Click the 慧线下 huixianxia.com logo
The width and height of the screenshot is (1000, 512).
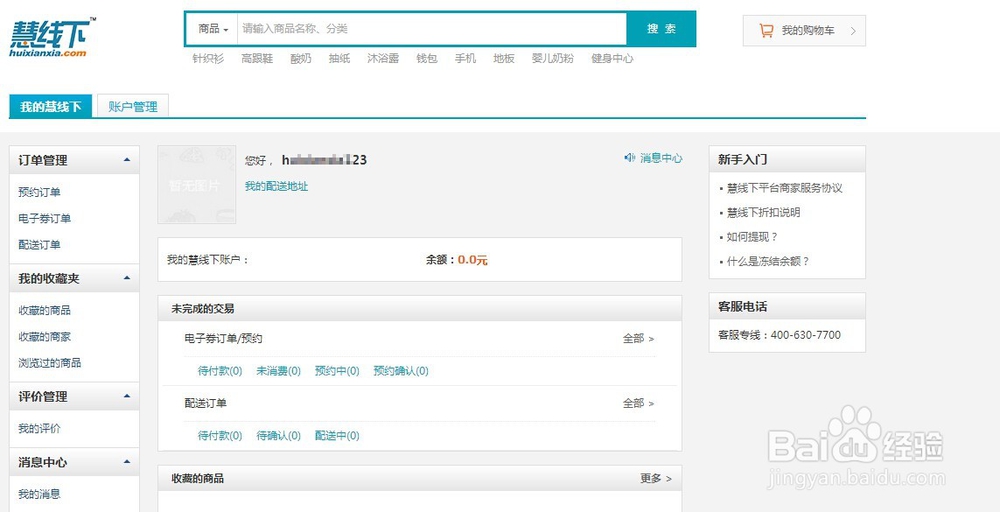coord(52,37)
